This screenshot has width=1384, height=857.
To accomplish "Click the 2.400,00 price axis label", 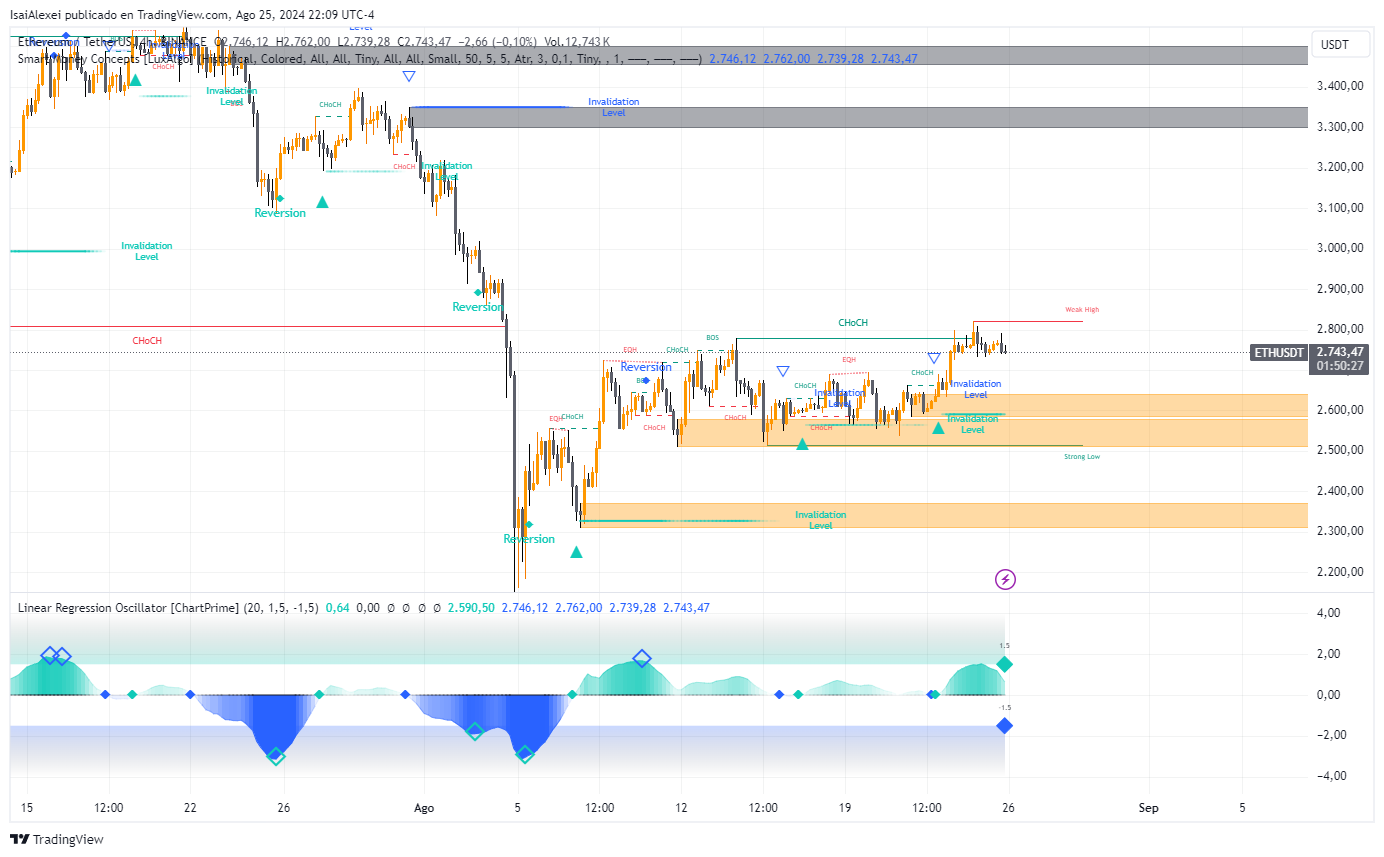I will click(x=1341, y=491).
